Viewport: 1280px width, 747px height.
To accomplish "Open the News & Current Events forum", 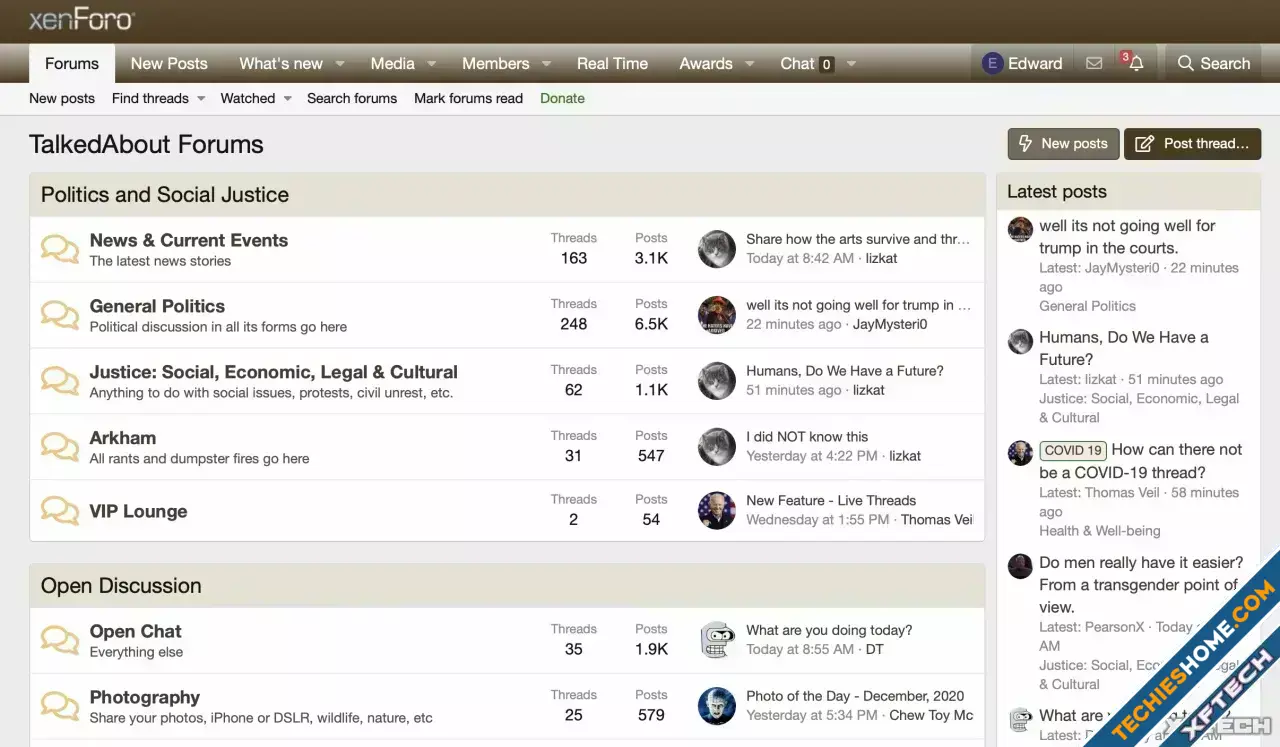I will pyautogui.click(x=189, y=240).
